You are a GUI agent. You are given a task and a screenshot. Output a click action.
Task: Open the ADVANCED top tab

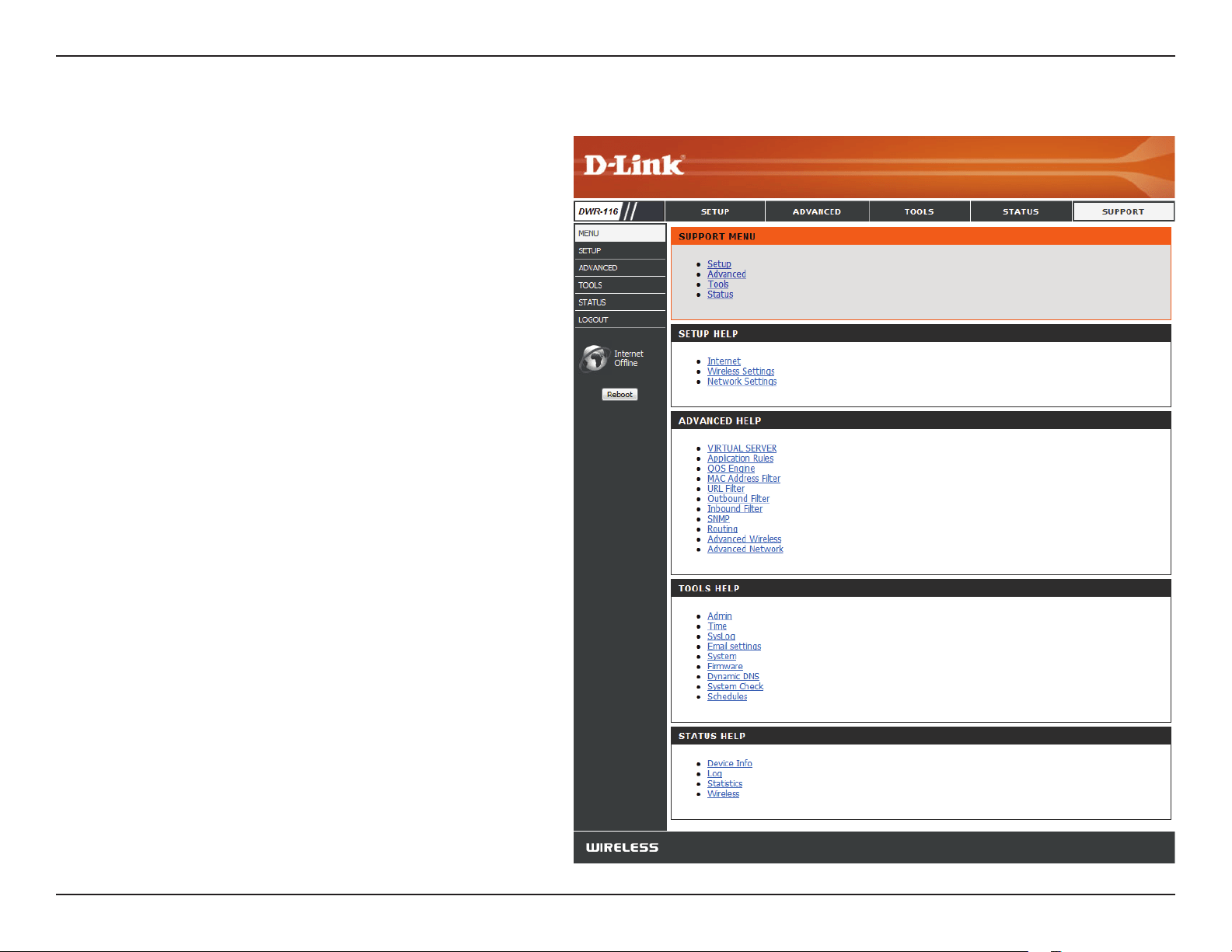tap(817, 211)
